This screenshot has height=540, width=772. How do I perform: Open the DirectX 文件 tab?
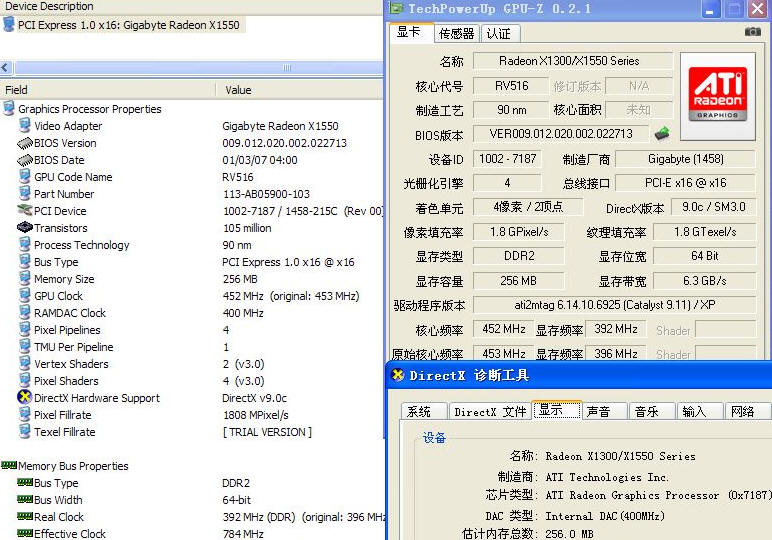click(490, 412)
